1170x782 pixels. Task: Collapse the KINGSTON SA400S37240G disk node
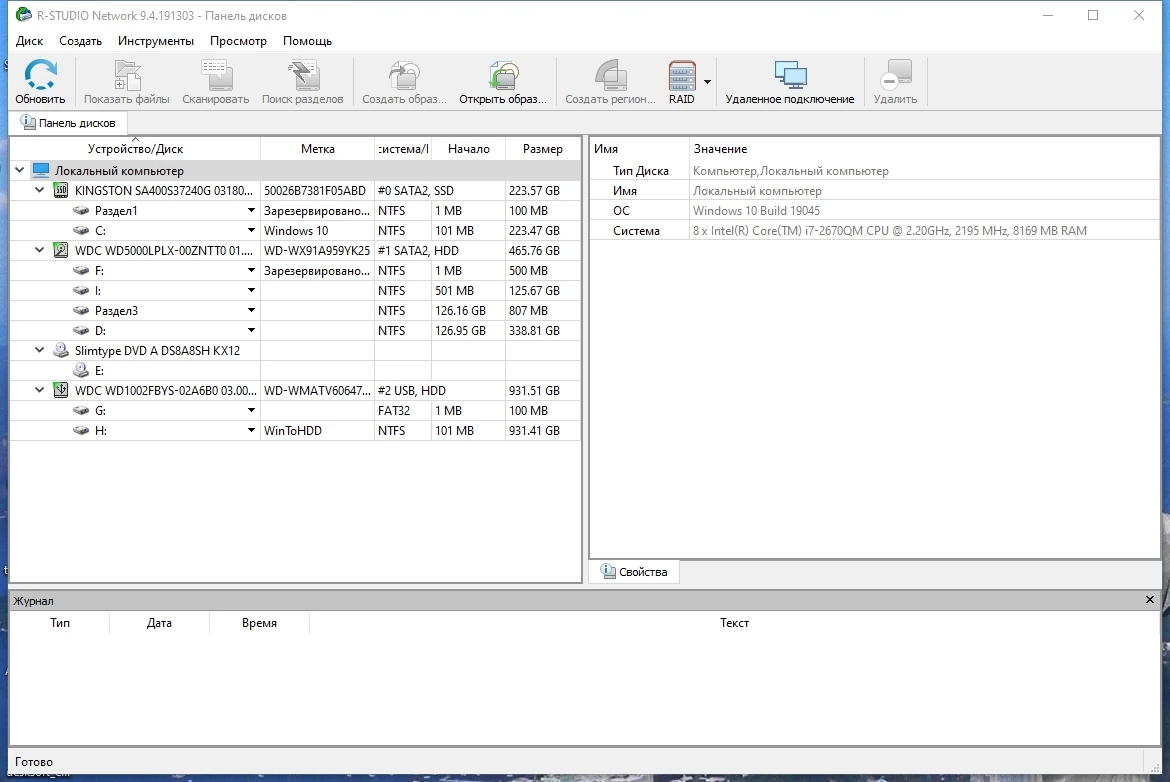[x=40, y=190]
